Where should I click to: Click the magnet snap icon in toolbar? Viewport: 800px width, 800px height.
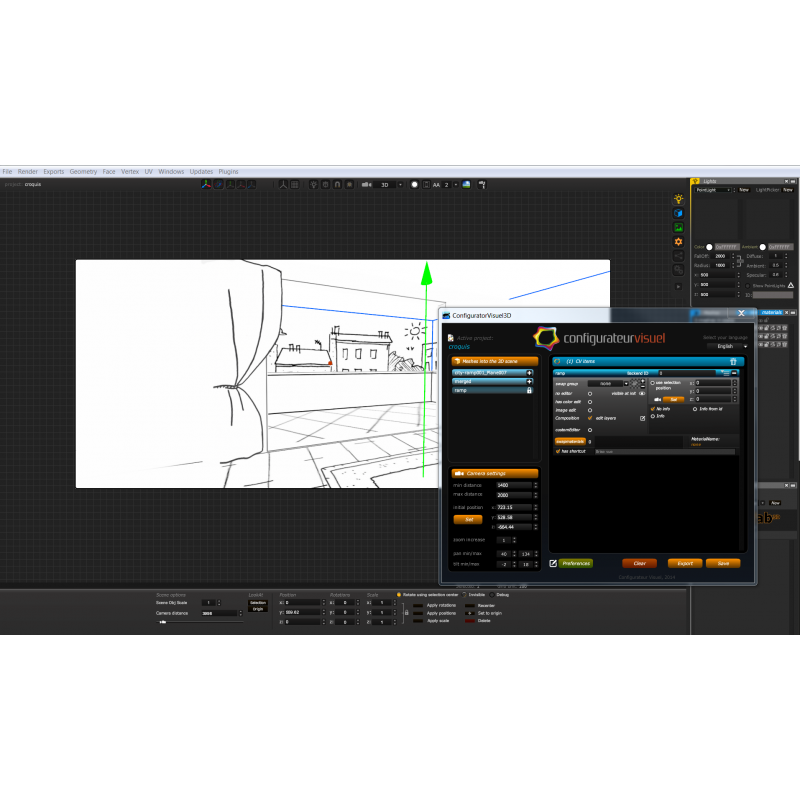337,184
